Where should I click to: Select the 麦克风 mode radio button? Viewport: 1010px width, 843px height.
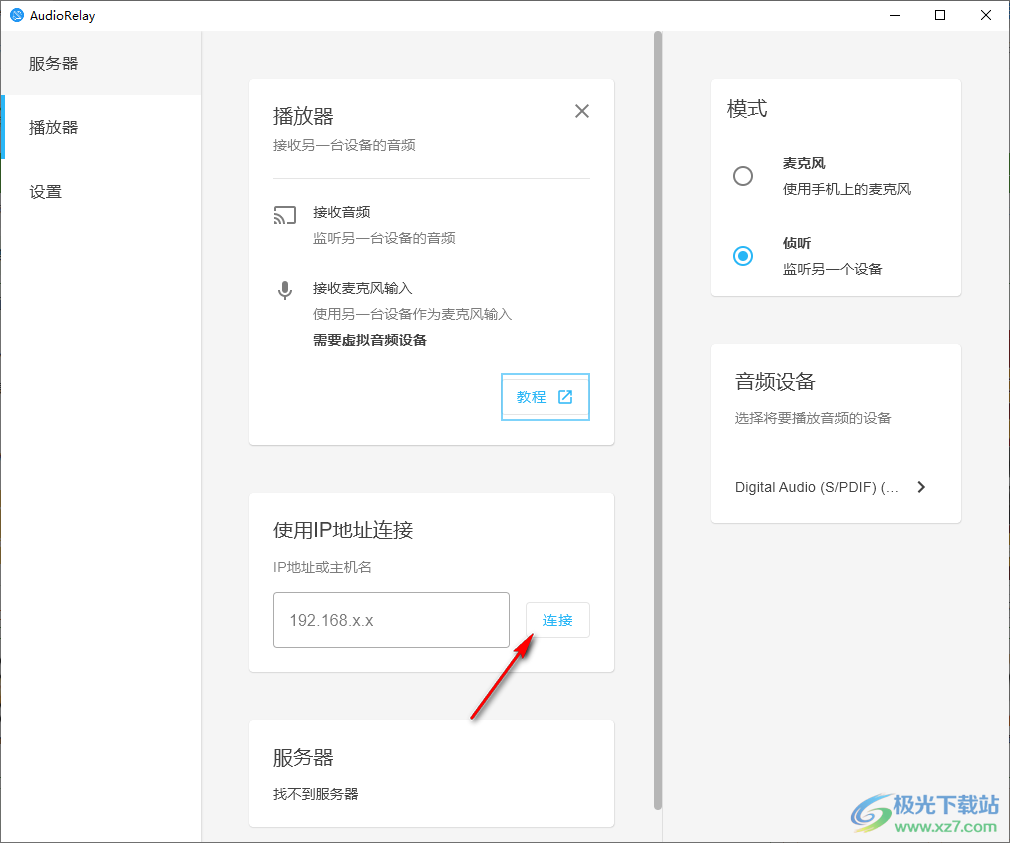[x=743, y=176]
